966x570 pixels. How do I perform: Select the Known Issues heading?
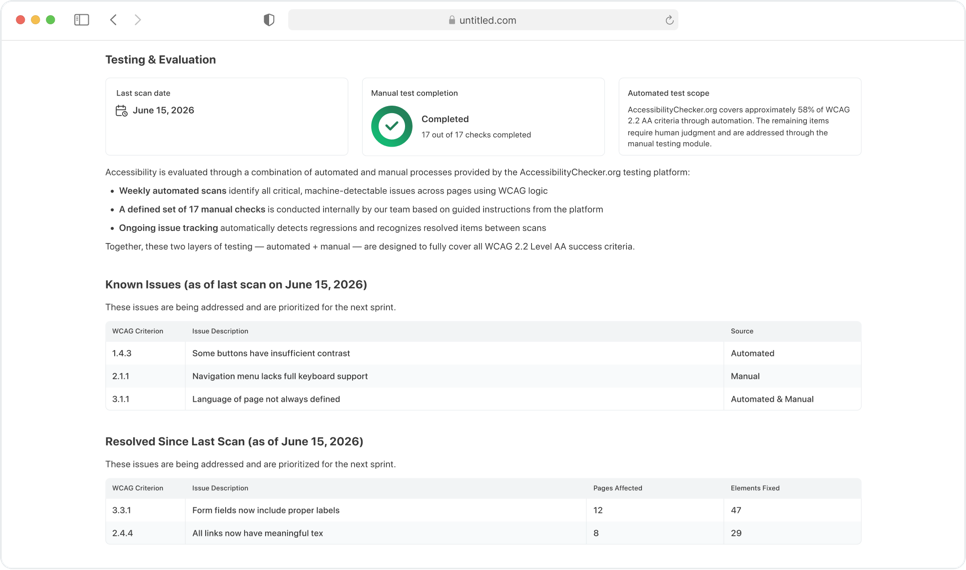pos(236,285)
